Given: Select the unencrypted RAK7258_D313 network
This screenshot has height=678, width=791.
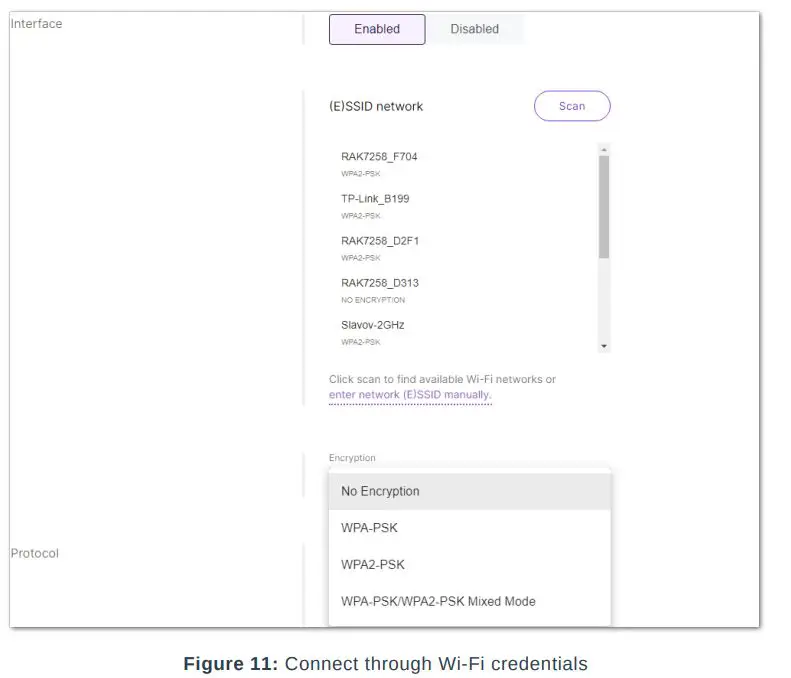Looking at the screenshot, I should 379,283.
